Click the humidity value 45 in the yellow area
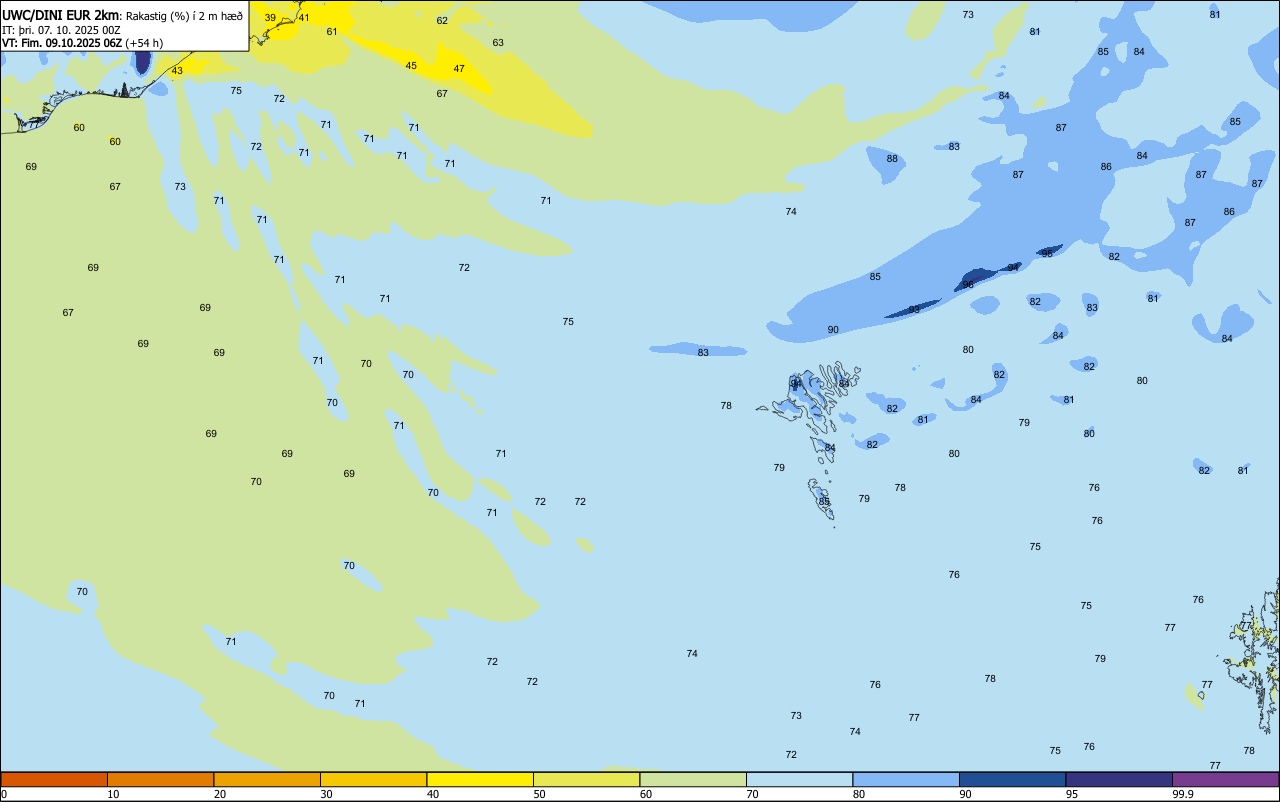 411,66
